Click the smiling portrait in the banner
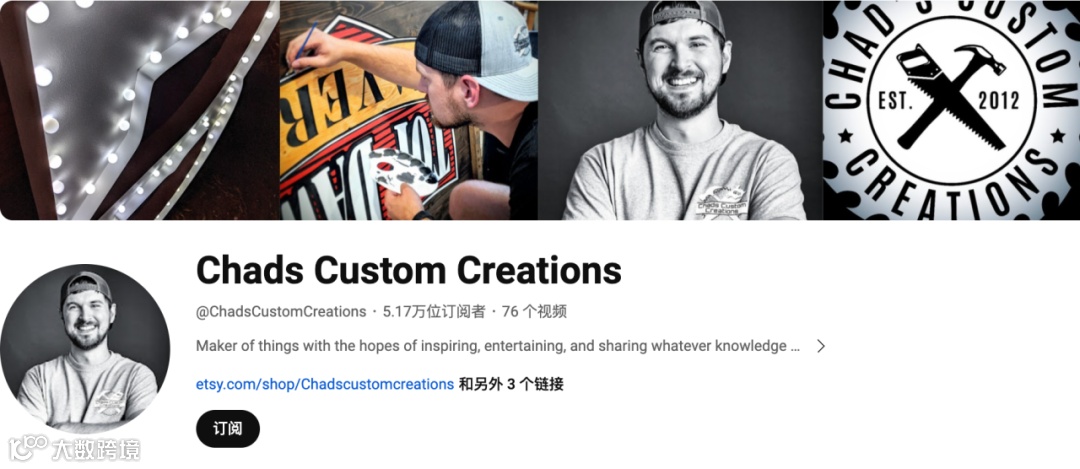This screenshot has width=1080, height=469. (x=681, y=110)
